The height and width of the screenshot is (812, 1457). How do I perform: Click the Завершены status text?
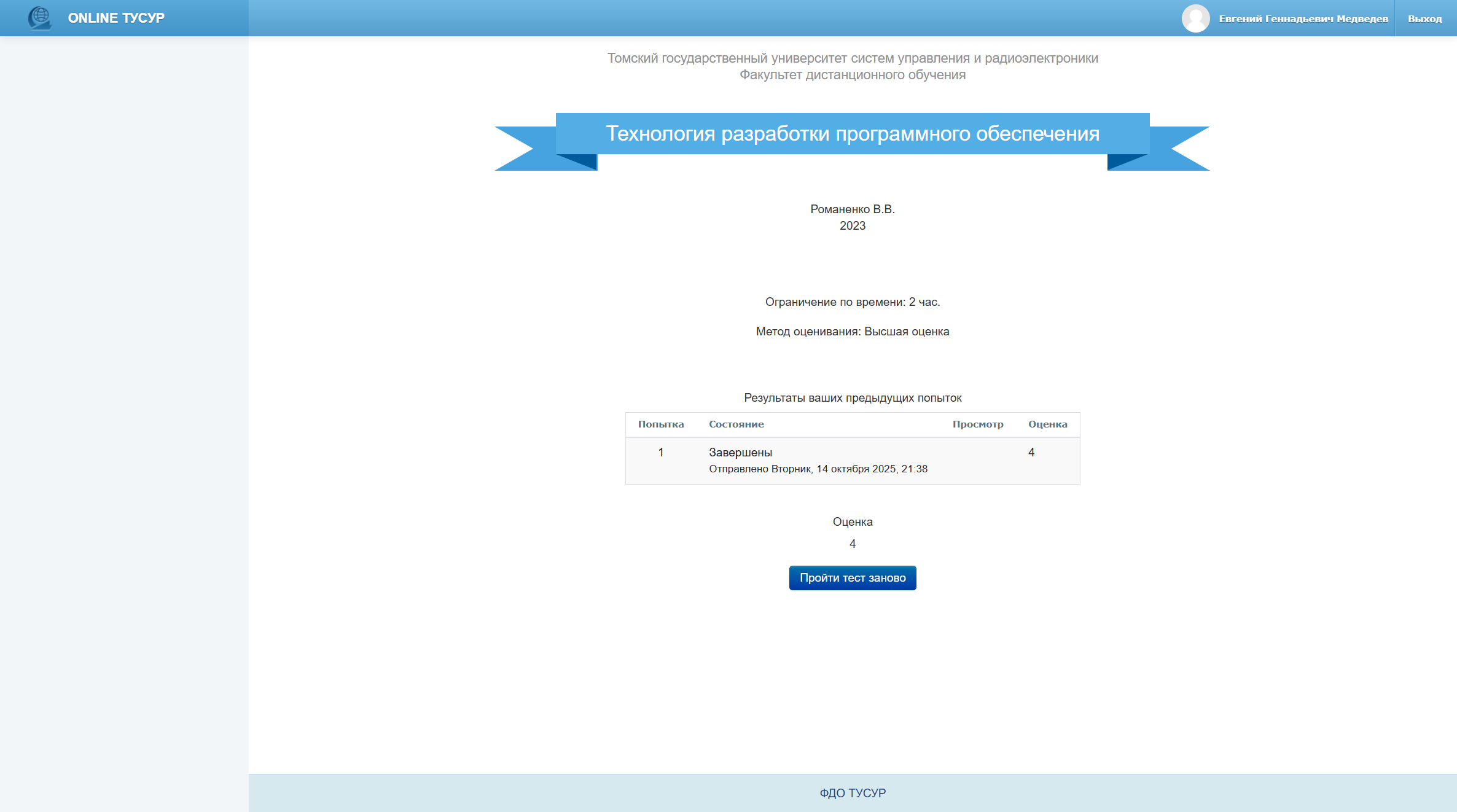tap(740, 453)
